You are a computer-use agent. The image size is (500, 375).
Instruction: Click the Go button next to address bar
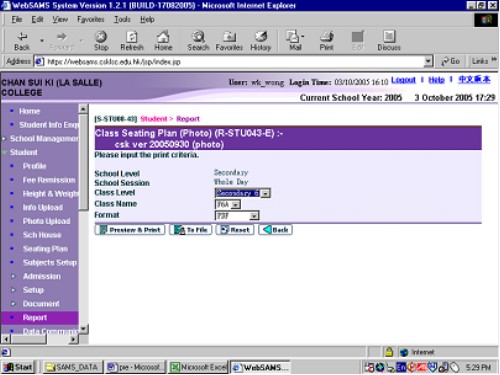[450, 61]
